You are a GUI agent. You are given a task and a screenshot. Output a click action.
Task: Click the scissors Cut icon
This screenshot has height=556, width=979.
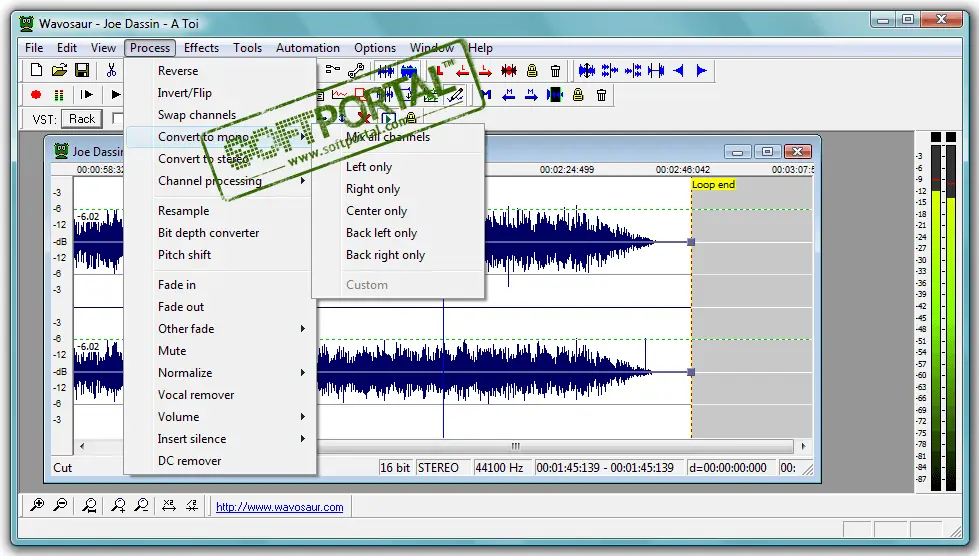click(111, 71)
